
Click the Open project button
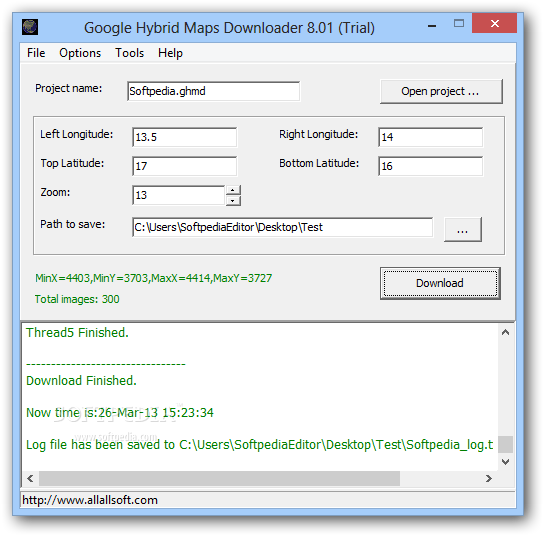coord(441,91)
